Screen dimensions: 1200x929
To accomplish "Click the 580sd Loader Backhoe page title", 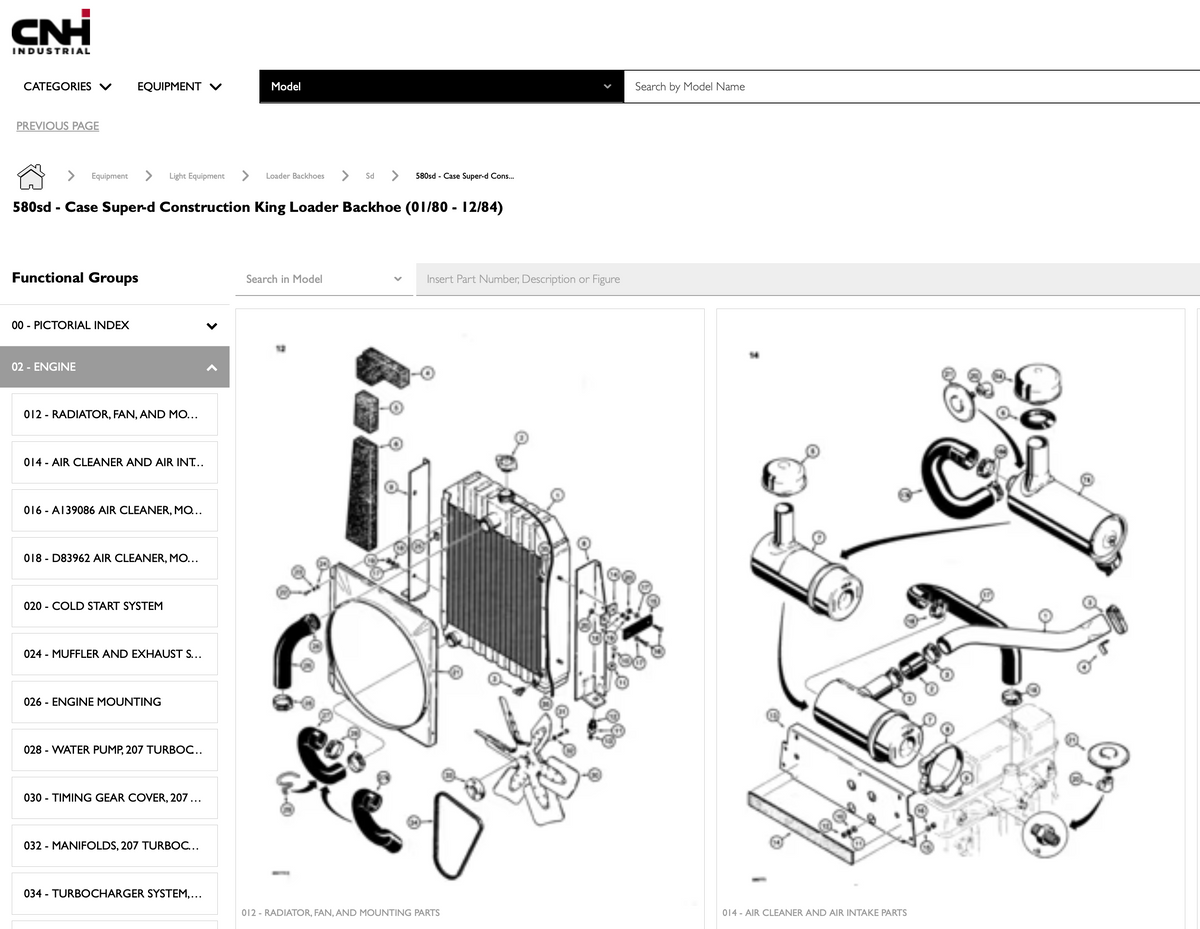I will tap(257, 208).
